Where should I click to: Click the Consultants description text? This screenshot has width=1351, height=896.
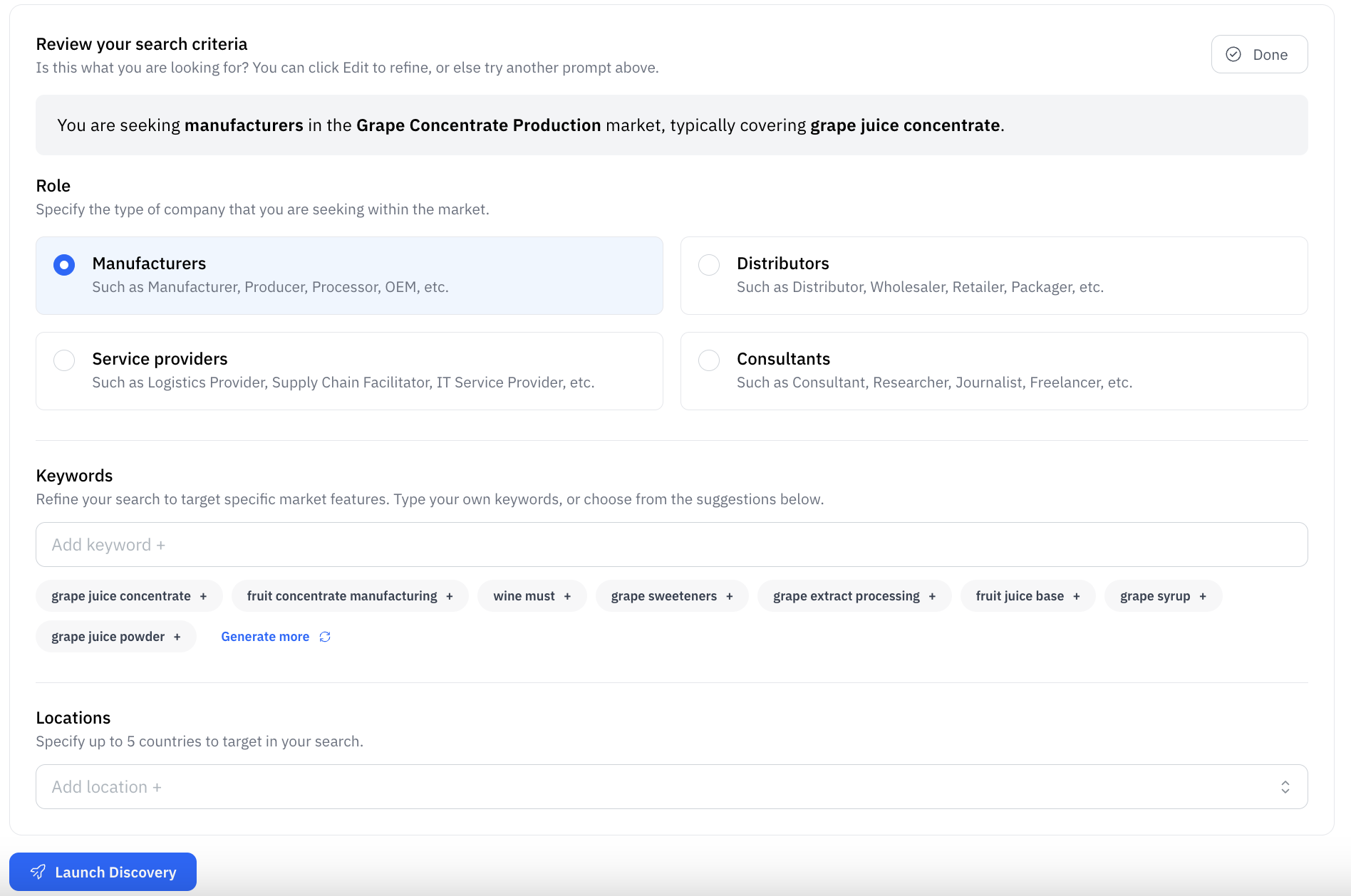pos(934,382)
